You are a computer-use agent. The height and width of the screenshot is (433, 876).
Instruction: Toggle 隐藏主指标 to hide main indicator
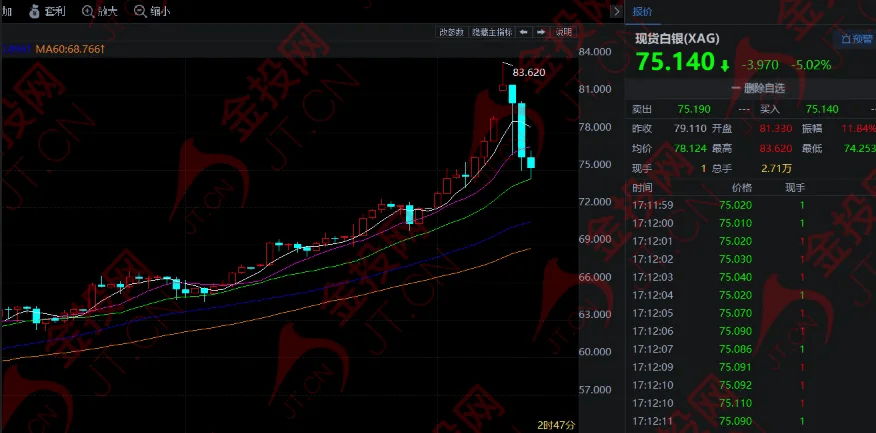pyautogui.click(x=492, y=32)
